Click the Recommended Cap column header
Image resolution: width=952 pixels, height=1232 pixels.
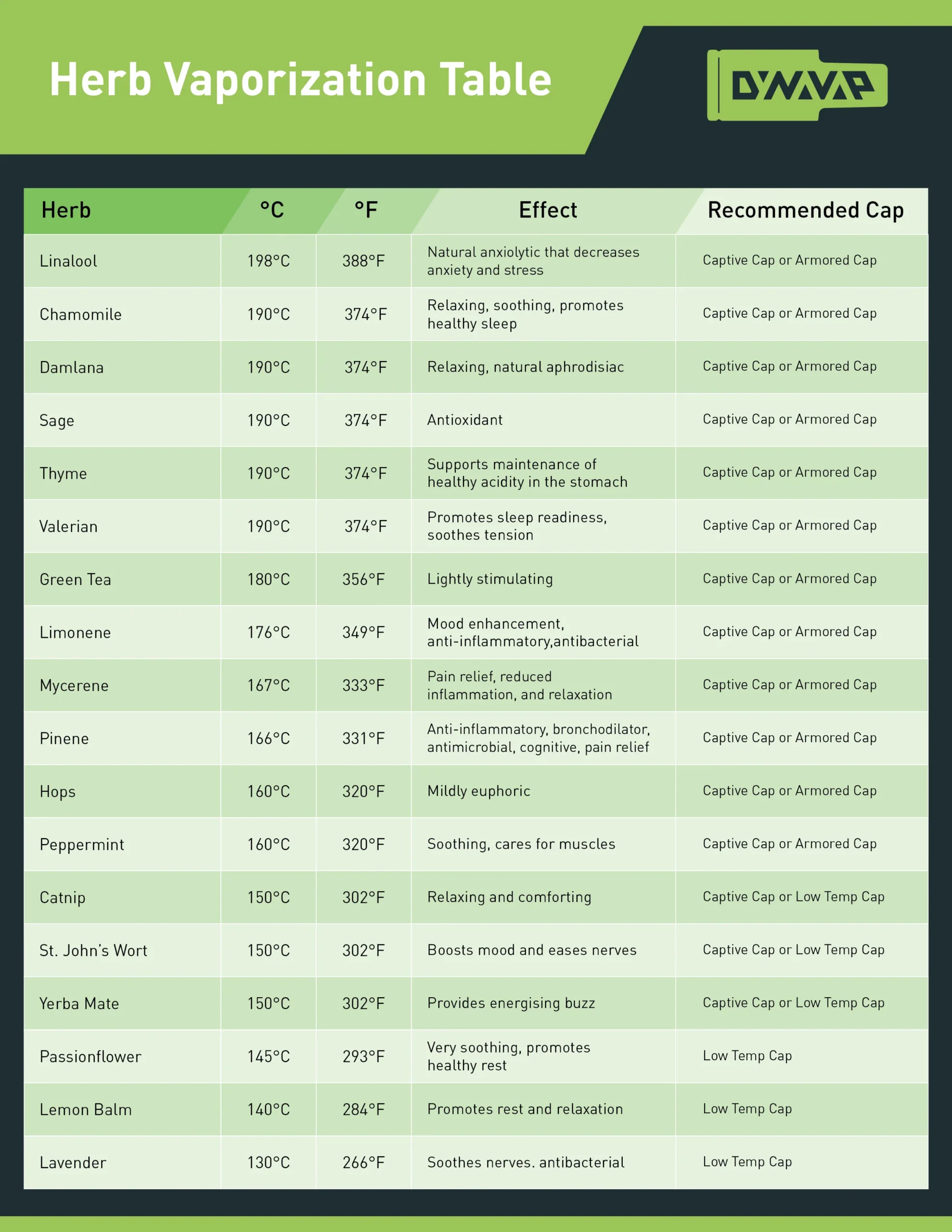pos(805,210)
